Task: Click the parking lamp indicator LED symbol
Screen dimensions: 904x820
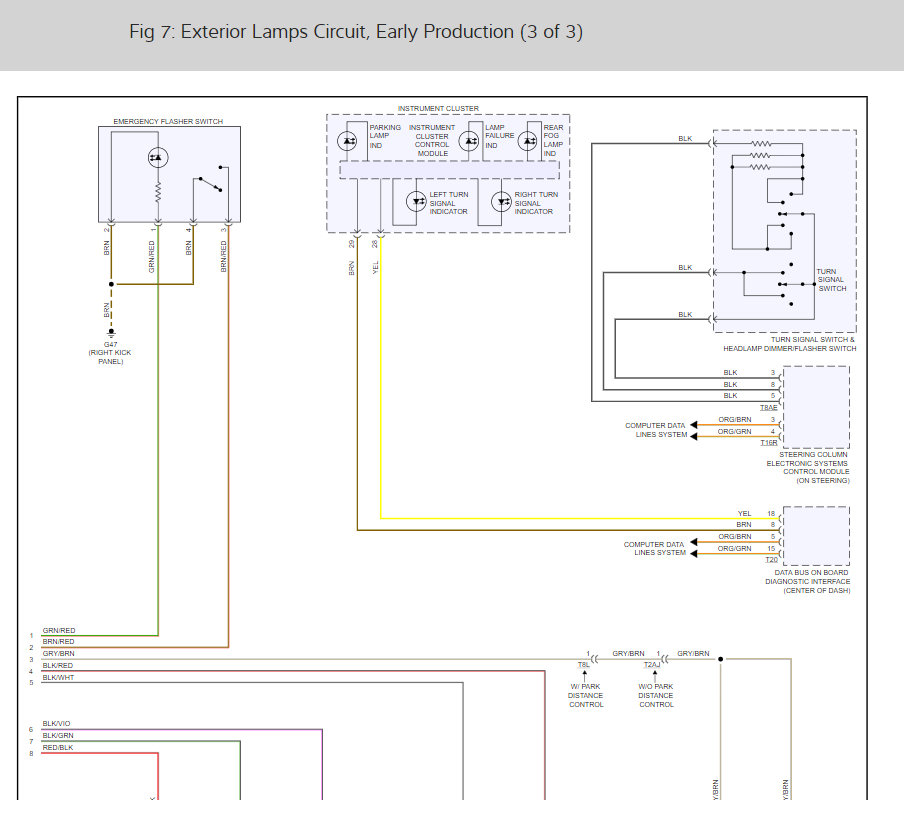Action: tap(347, 141)
